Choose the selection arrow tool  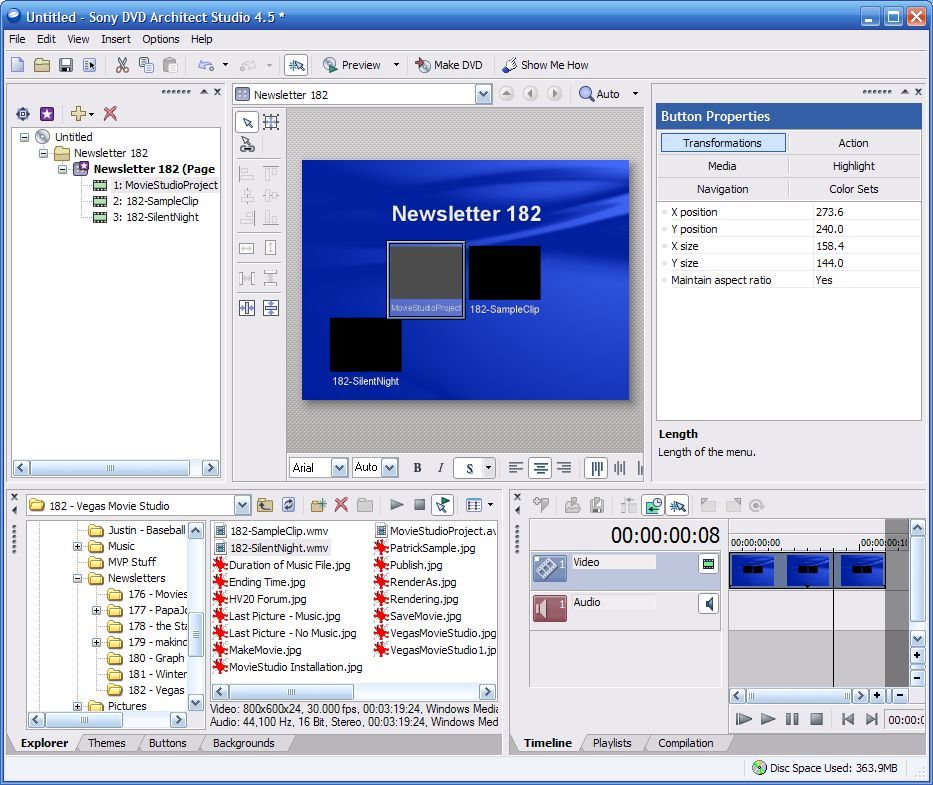247,122
